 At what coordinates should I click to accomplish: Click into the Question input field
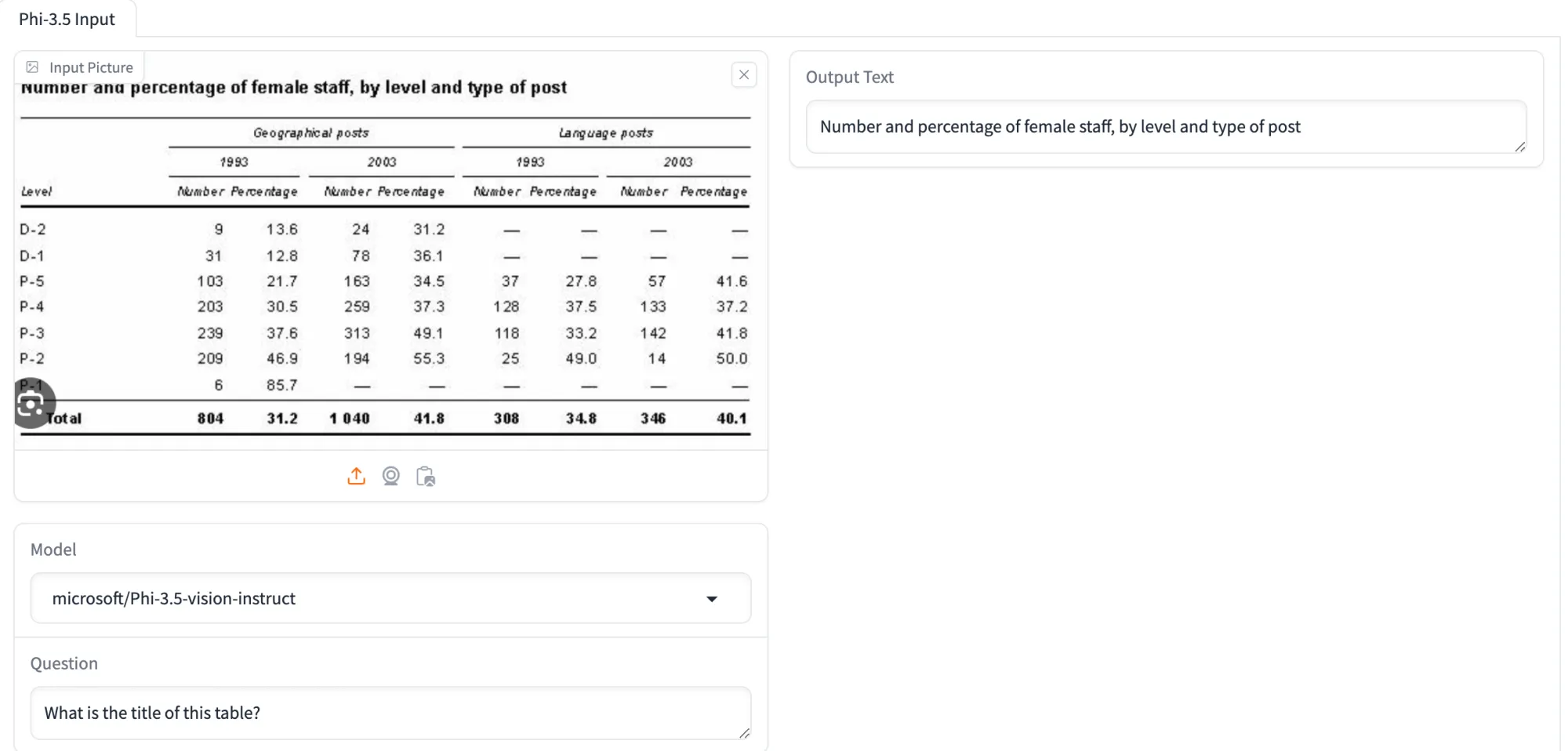(x=390, y=713)
